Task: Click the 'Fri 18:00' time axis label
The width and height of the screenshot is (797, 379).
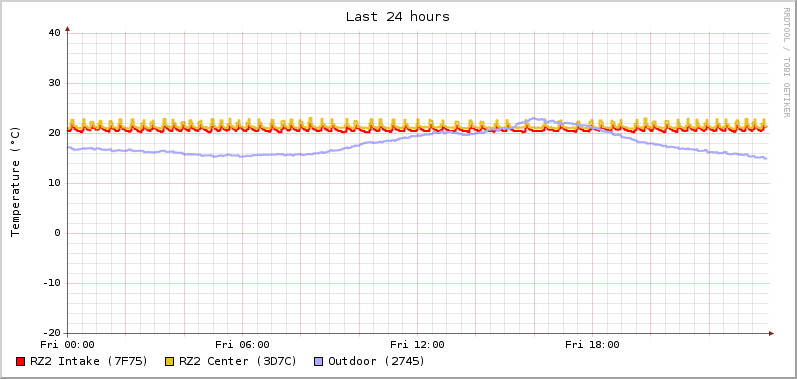Action: point(593,345)
